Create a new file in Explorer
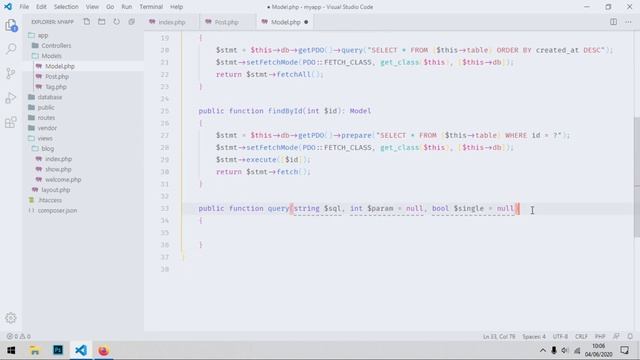Screen dimensions: 640x360 (87, 22)
